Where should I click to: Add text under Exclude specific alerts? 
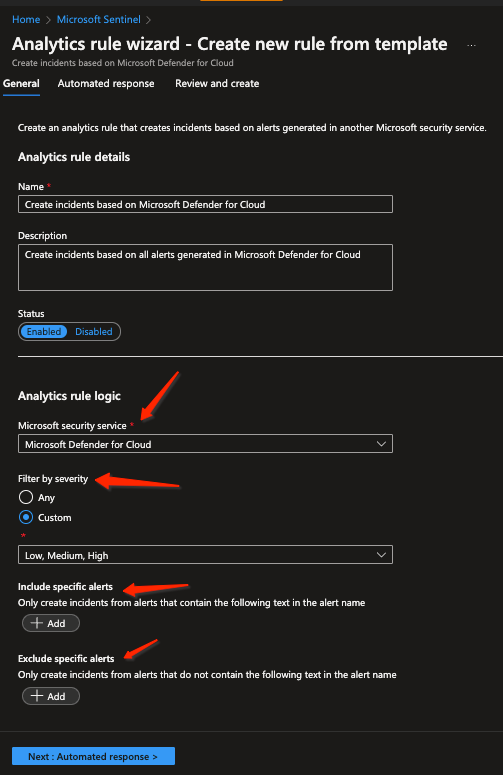click(x=50, y=696)
